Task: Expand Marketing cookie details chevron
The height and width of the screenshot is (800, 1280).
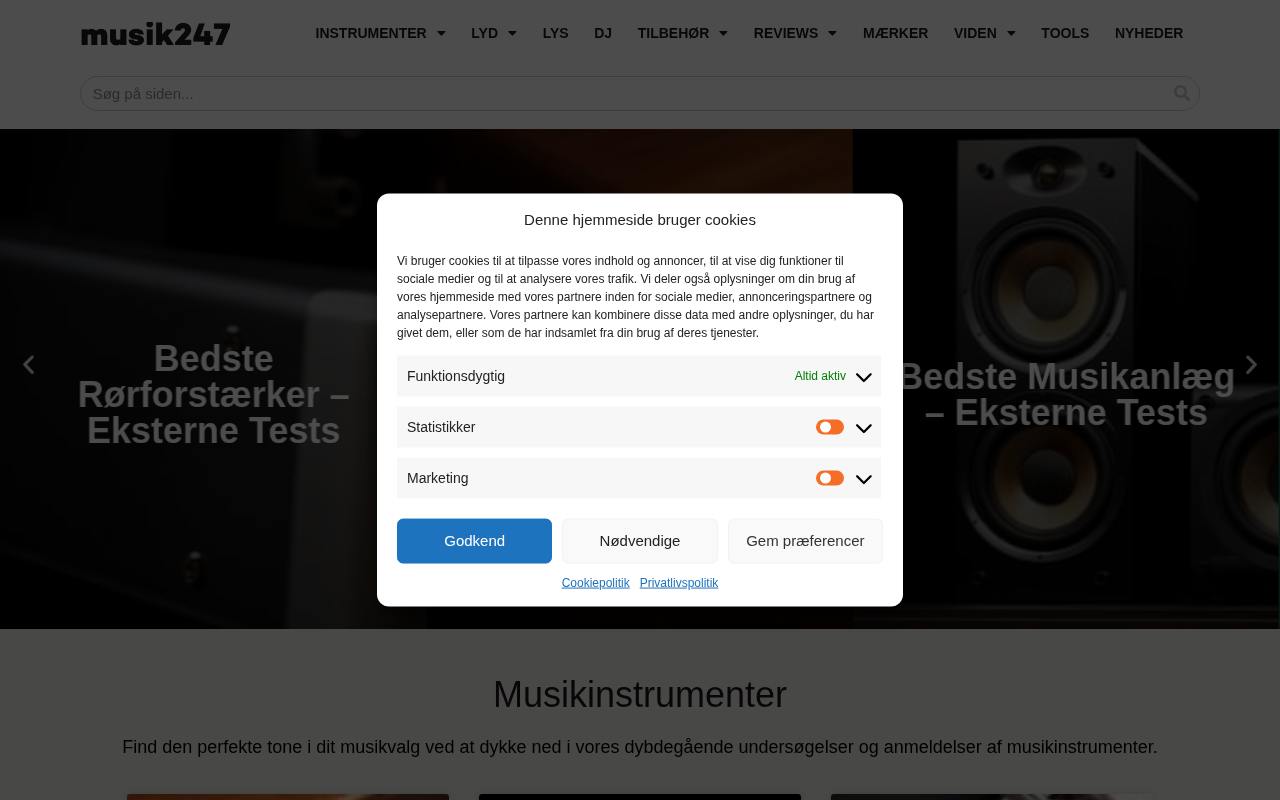Action: 864,479
